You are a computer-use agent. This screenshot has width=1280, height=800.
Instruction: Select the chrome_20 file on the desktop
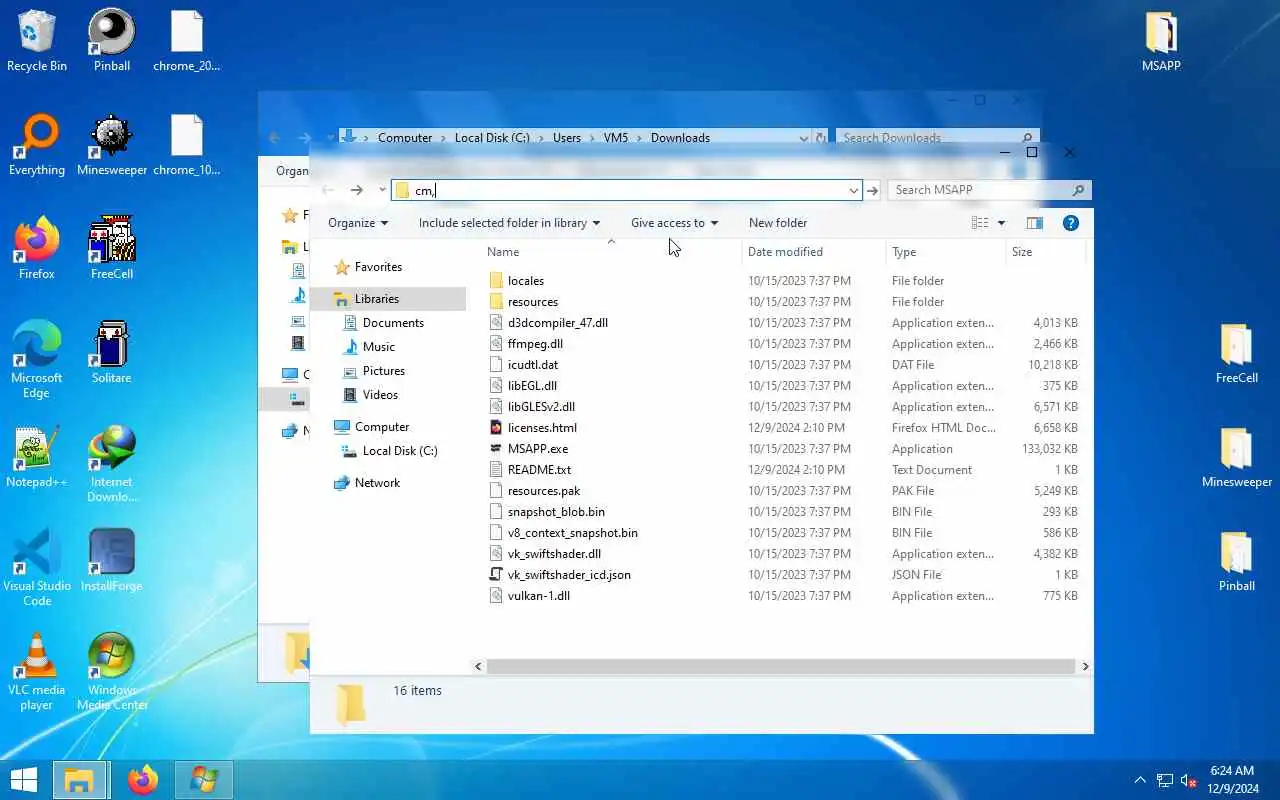[187, 41]
